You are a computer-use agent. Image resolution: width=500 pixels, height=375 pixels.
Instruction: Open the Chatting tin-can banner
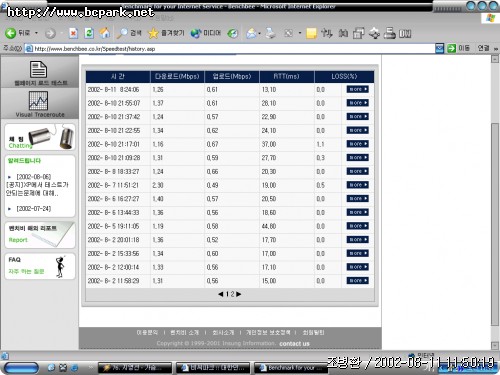pos(40,137)
